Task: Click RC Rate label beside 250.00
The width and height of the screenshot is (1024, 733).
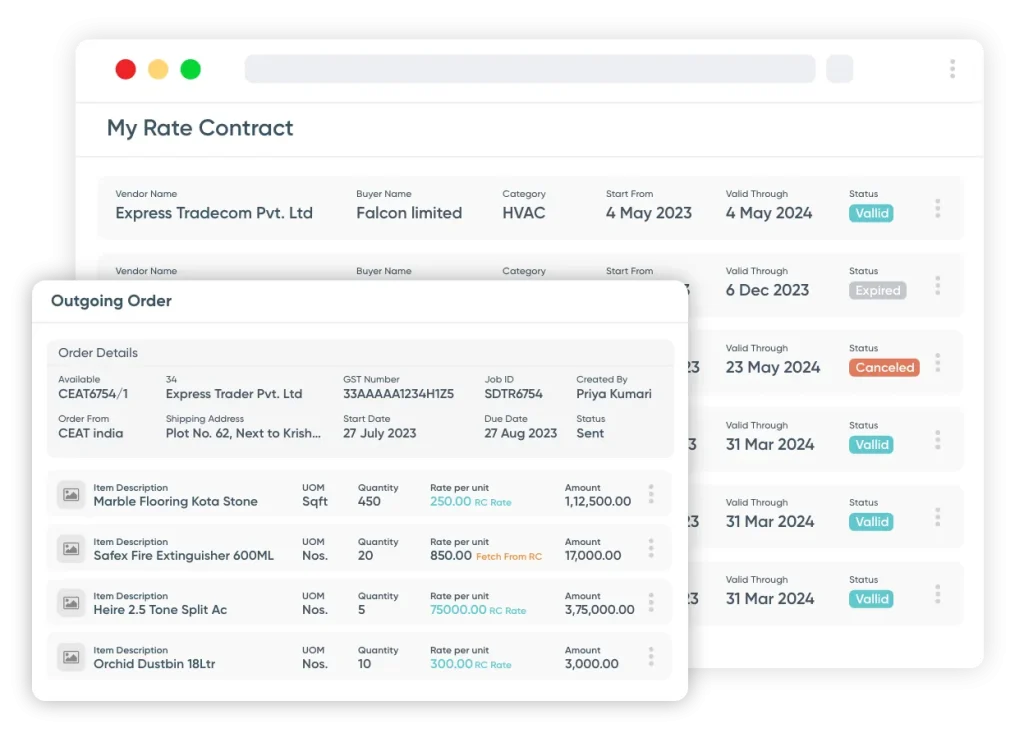Action: (x=492, y=503)
